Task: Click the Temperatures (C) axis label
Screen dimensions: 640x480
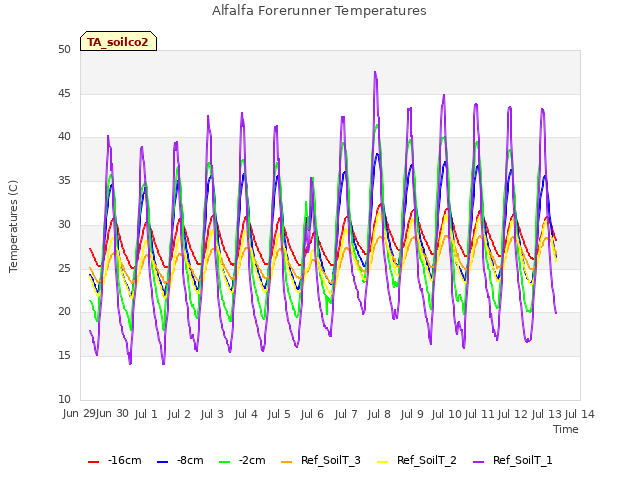Action: click(x=13, y=226)
